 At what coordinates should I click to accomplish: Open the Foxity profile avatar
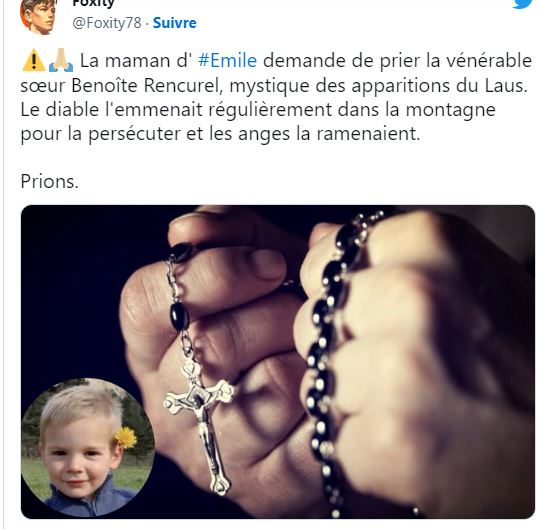pos(38,16)
